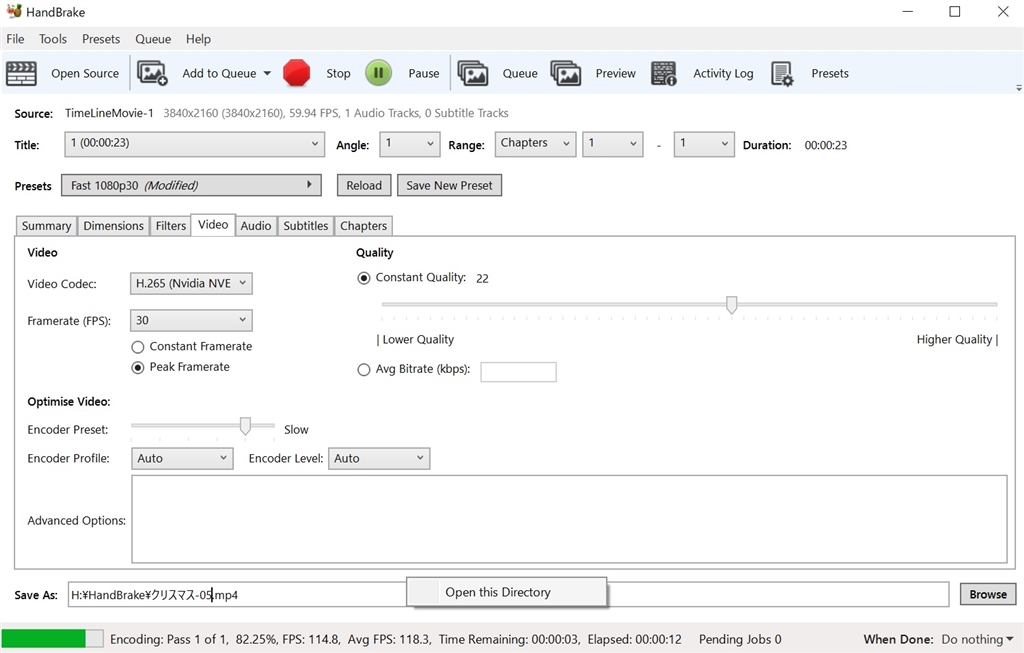Click the Reload preset button
The height and width of the screenshot is (653, 1024).
click(x=364, y=185)
